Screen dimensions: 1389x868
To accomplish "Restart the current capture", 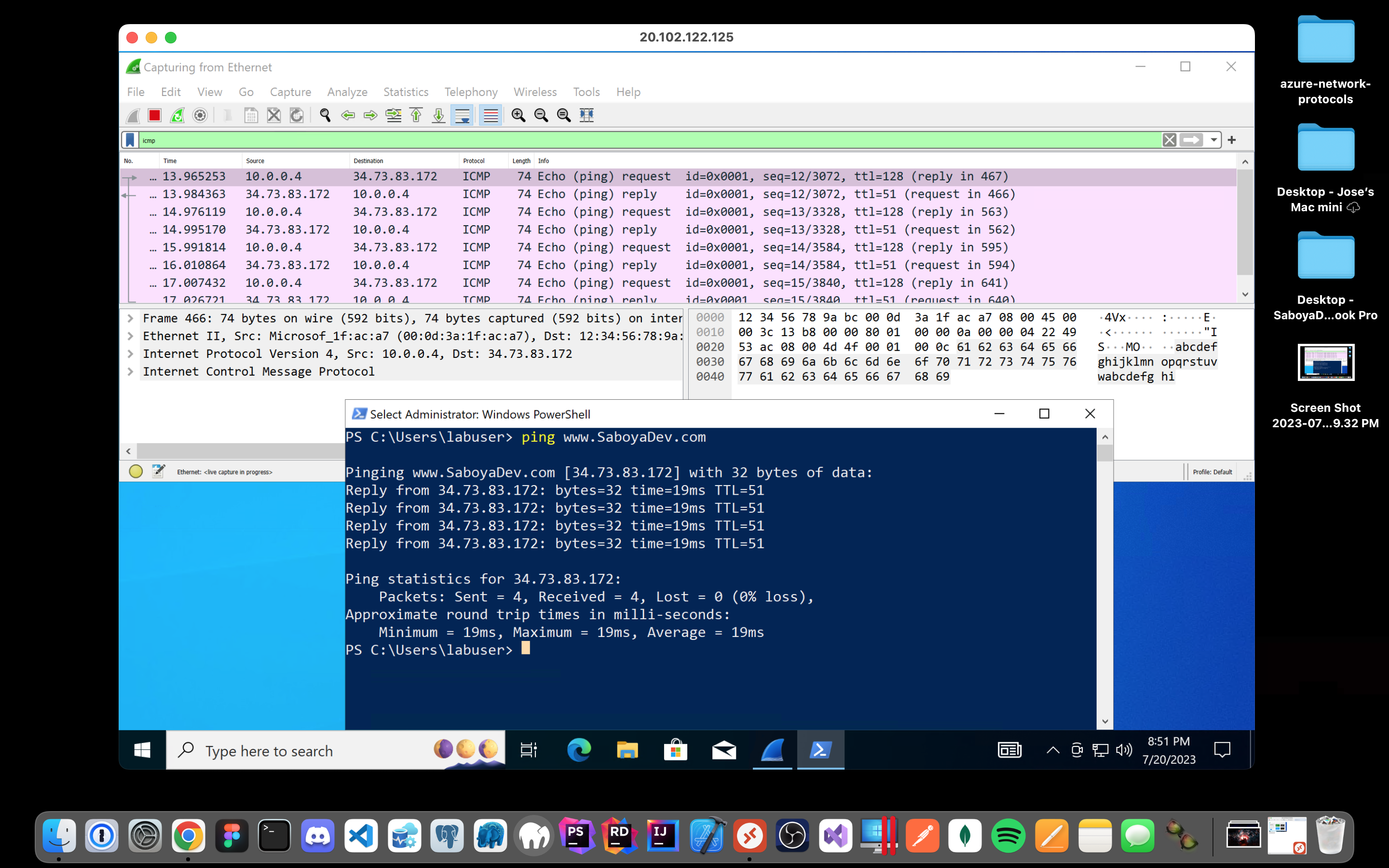I will (177, 115).
